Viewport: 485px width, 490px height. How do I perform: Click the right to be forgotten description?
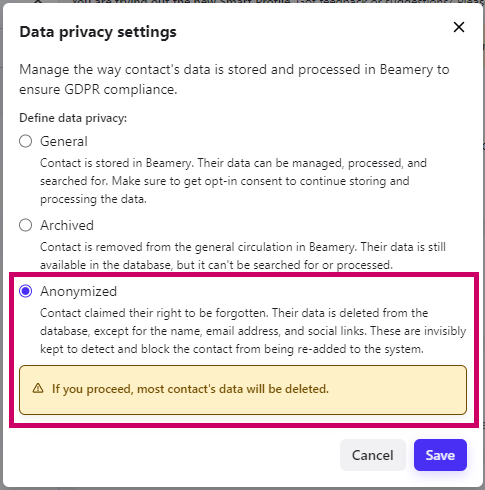pyautogui.click(x=253, y=331)
